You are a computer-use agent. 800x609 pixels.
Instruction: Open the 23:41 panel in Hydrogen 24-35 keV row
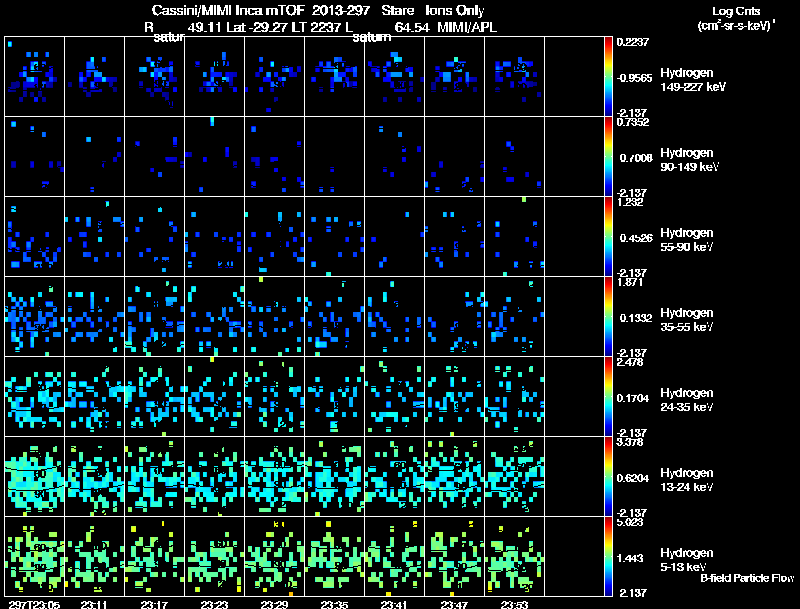(394, 397)
